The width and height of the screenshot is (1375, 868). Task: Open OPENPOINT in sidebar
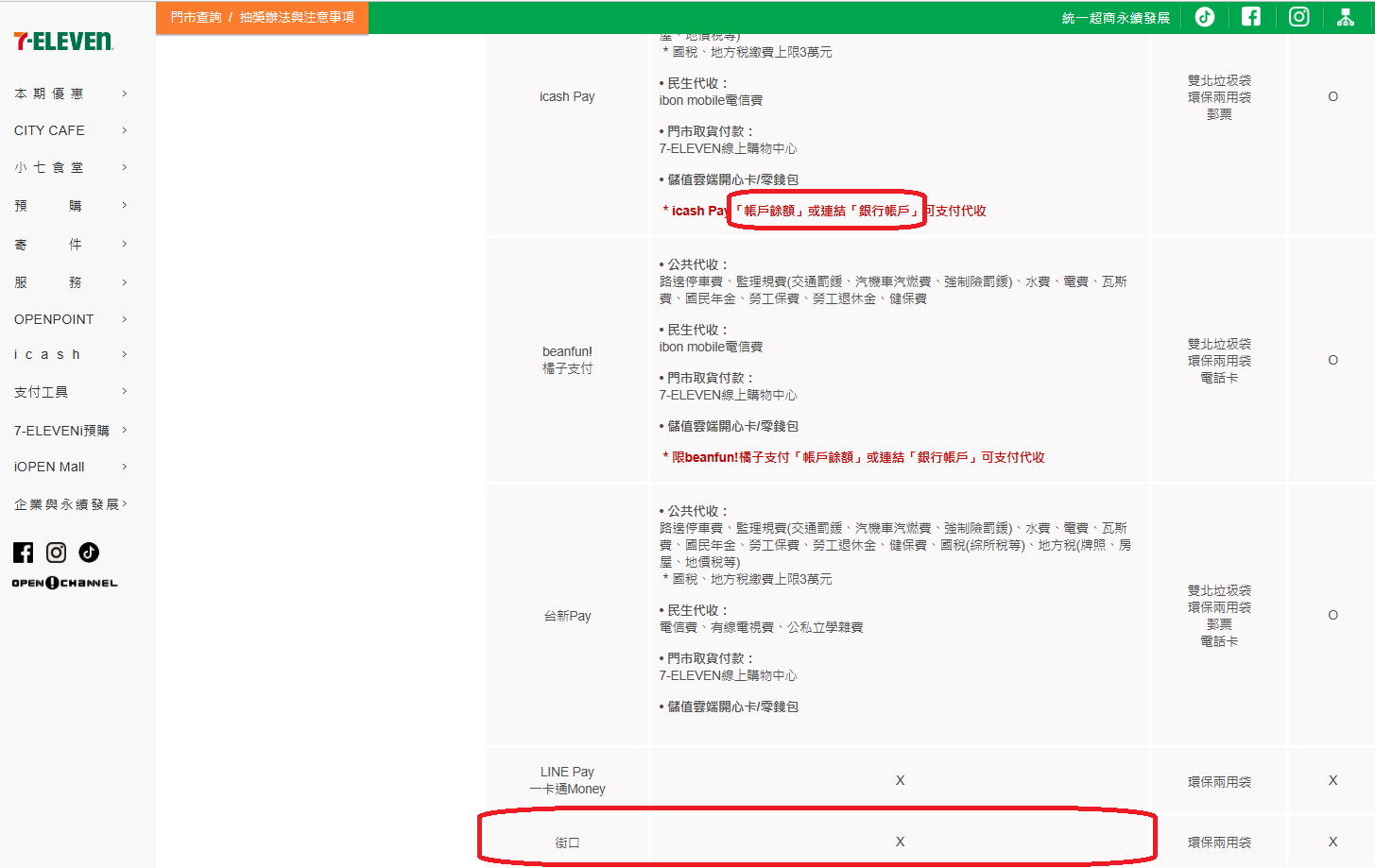(x=54, y=319)
